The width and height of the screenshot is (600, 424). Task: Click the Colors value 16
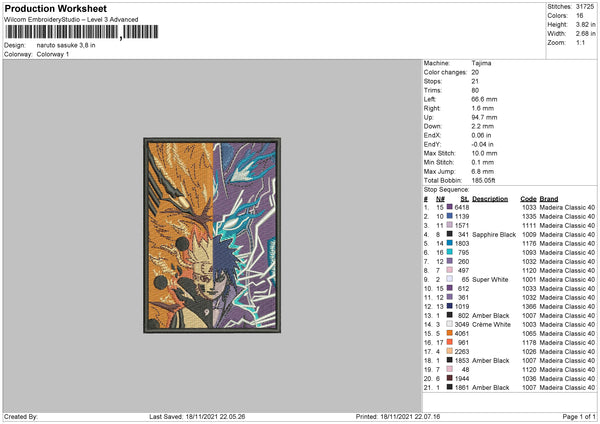click(x=580, y=16)
